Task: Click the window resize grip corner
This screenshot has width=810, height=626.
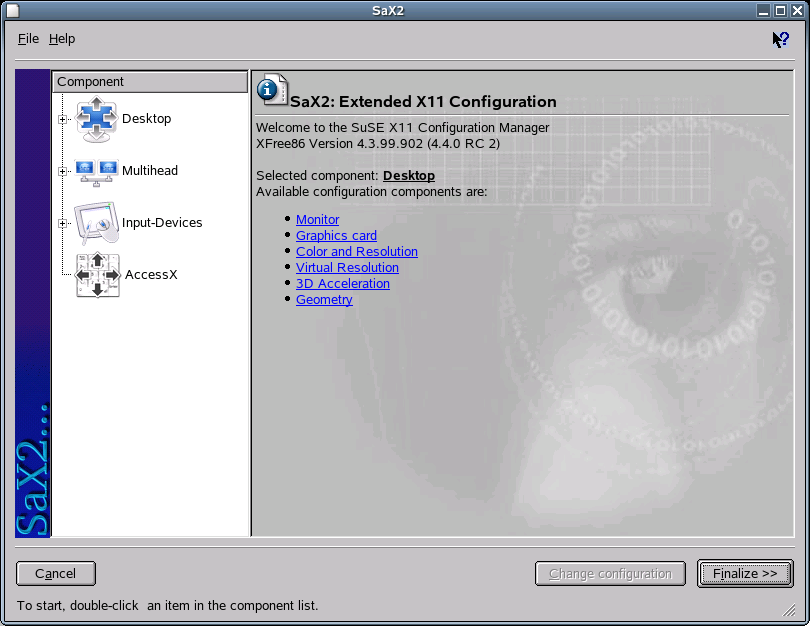Action: pos(789,609)
